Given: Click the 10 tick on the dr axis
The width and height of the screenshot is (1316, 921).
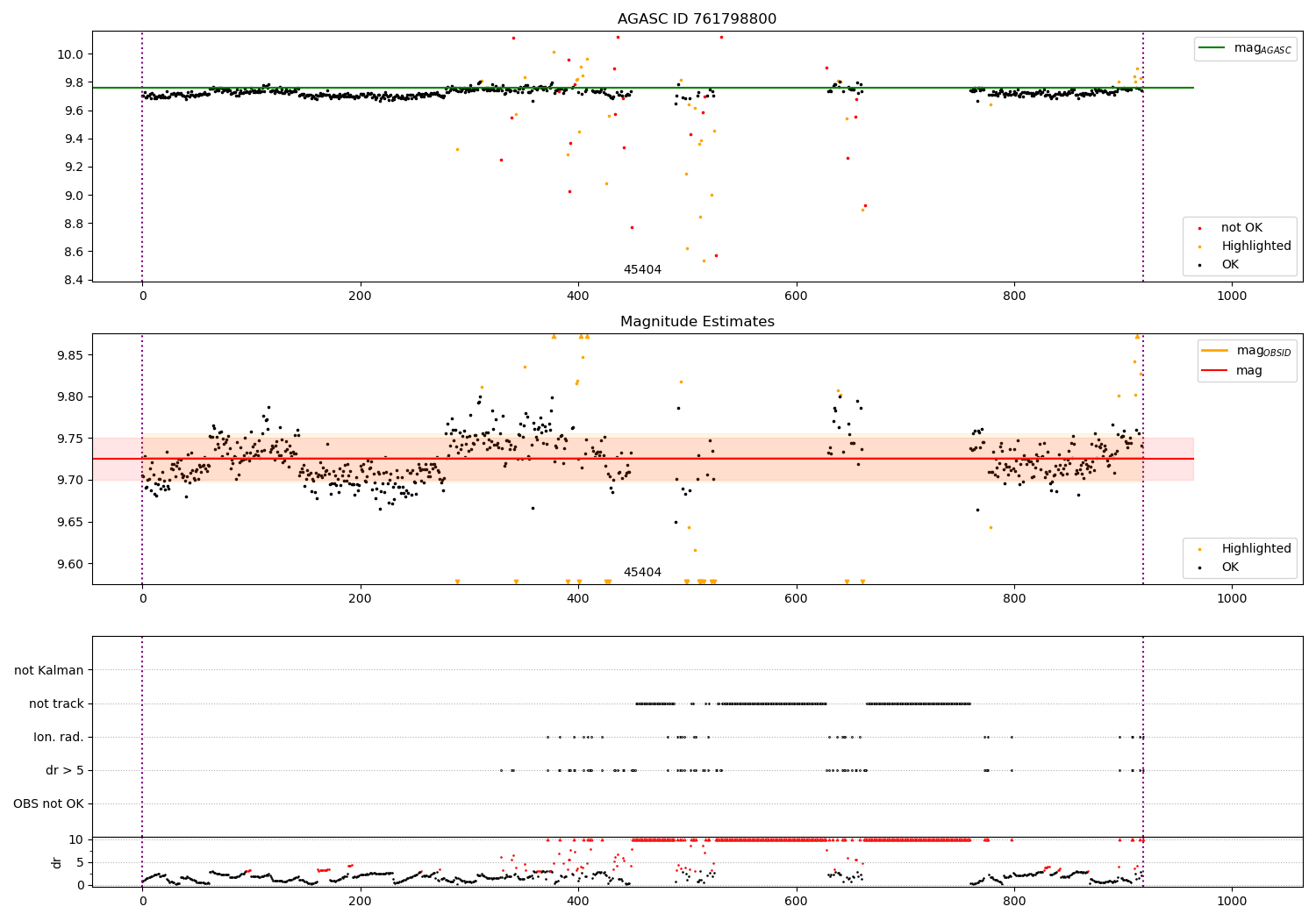Looking at the screenshot, I should (76, 839).
